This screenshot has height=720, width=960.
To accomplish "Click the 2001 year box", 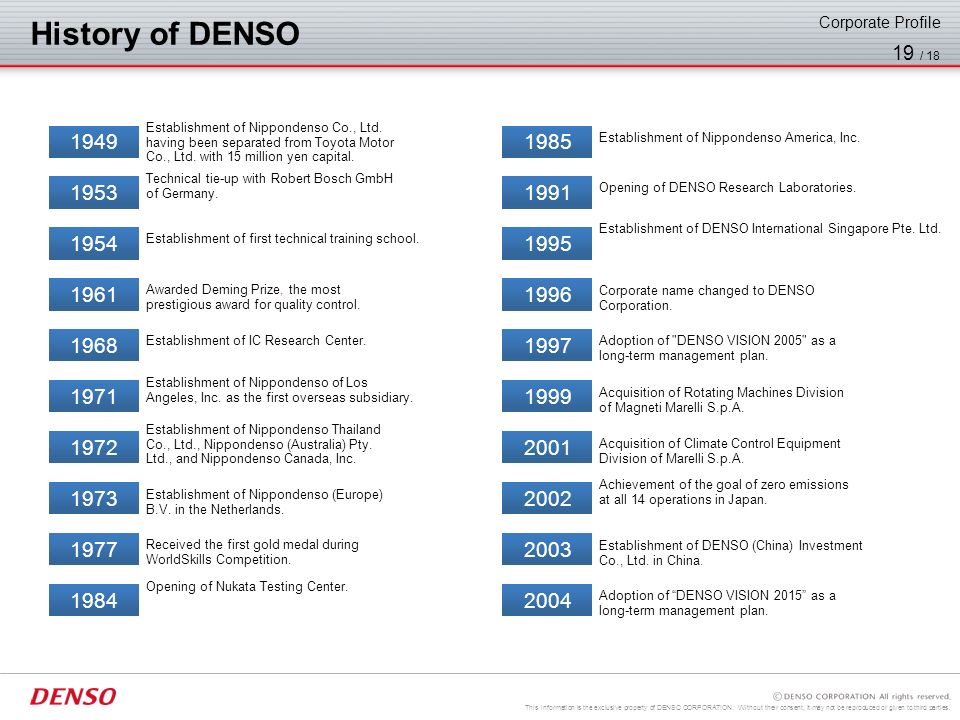I will [547, 448].
